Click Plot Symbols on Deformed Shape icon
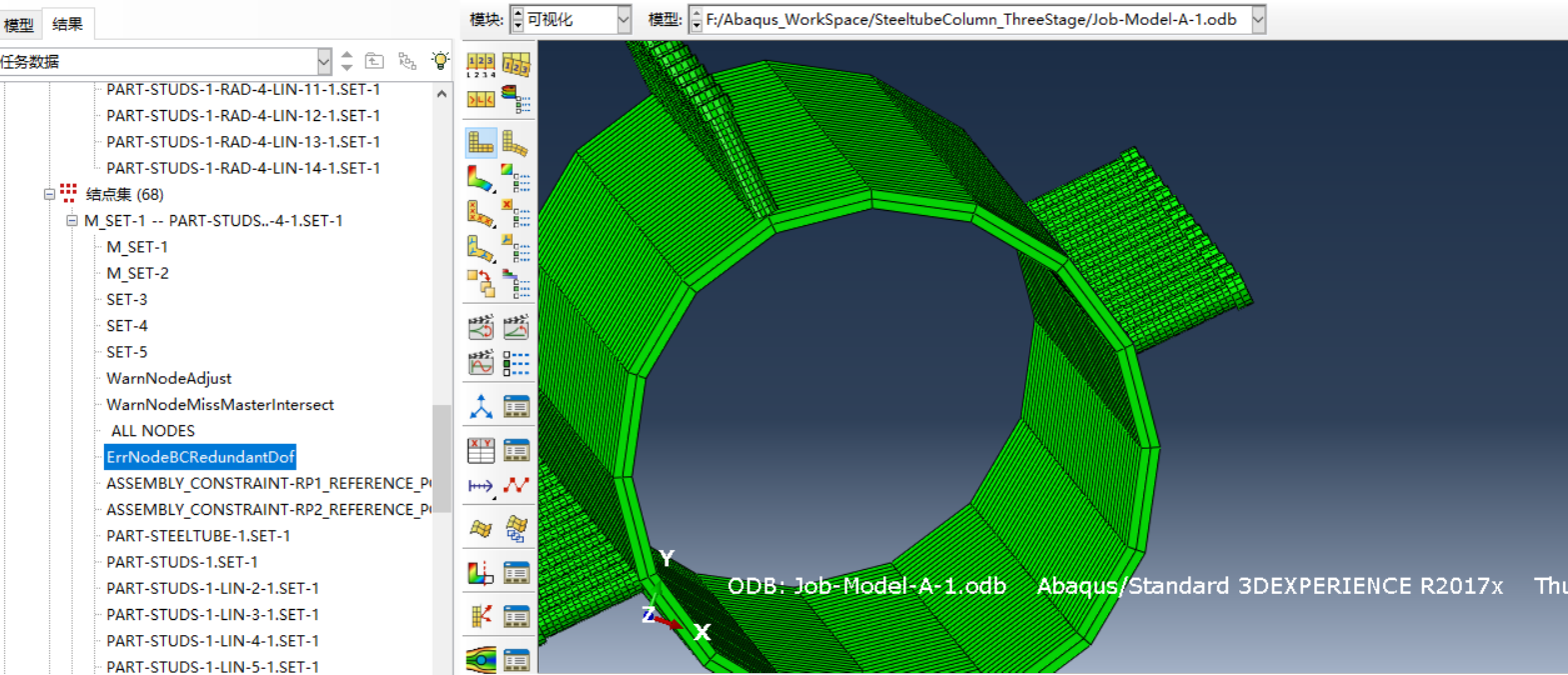 481,213
